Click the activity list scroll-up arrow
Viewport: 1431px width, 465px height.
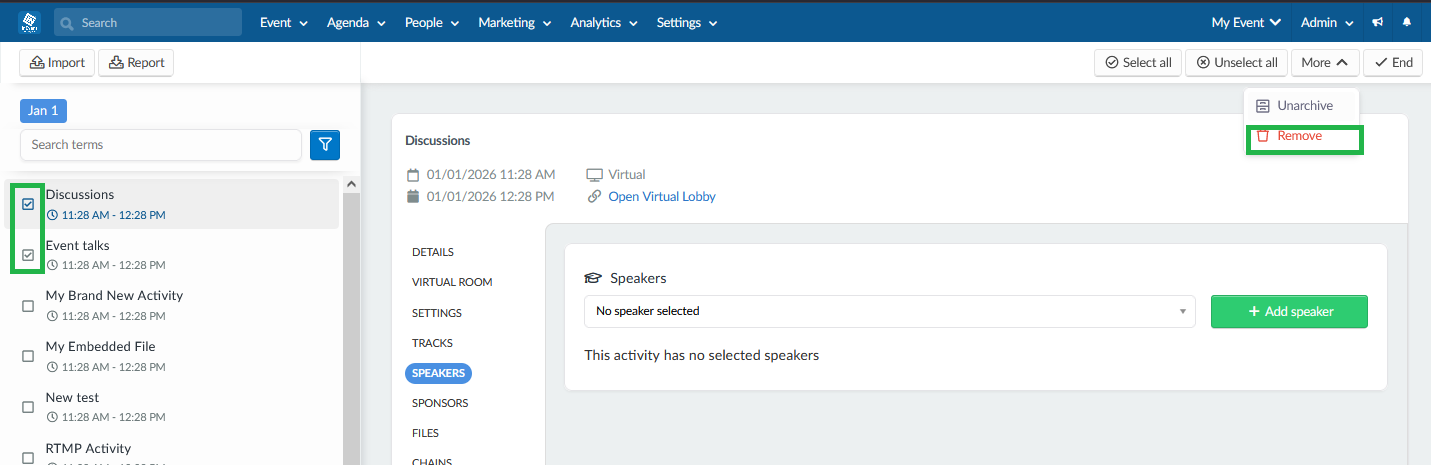pyautogui.click(x=351, y=184)
